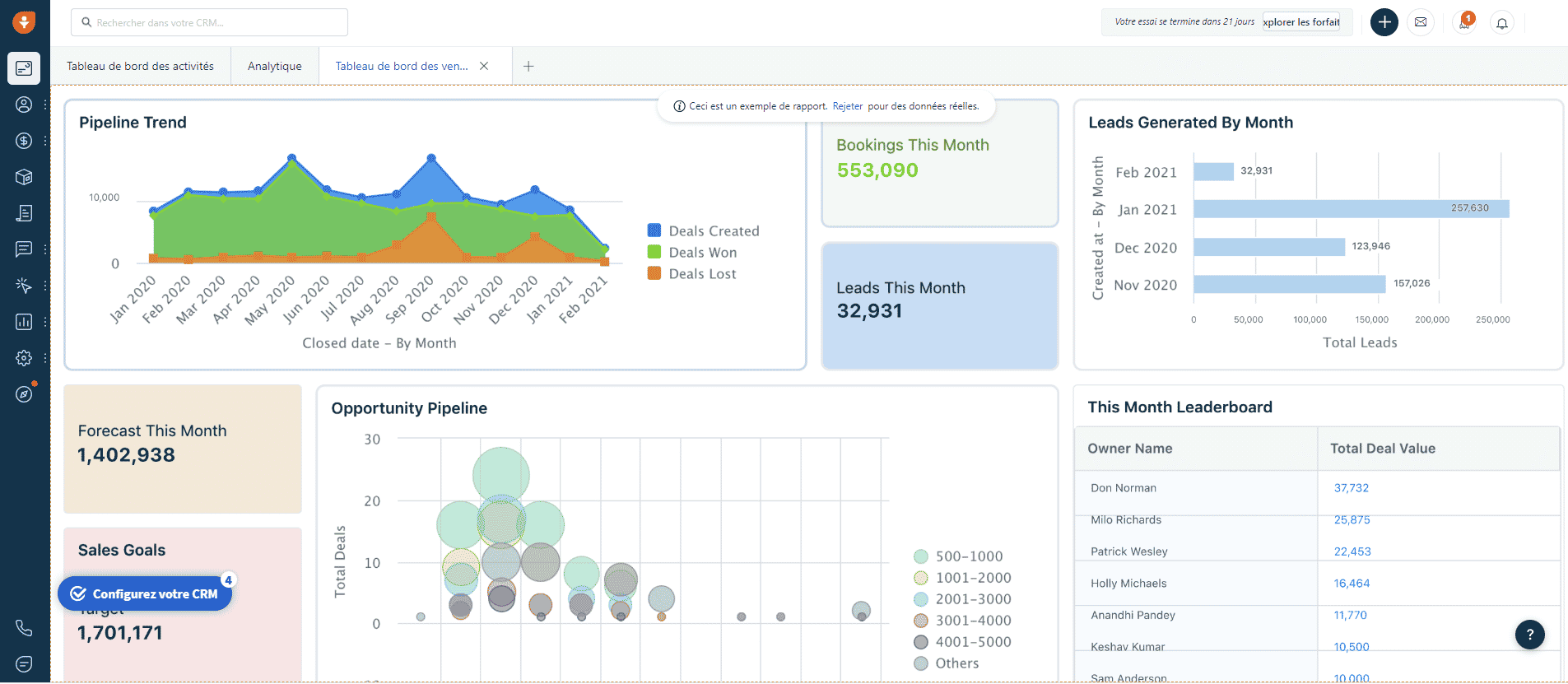
Task: Switch to Tableau de bord des activités tab
Action: [140, 66]
